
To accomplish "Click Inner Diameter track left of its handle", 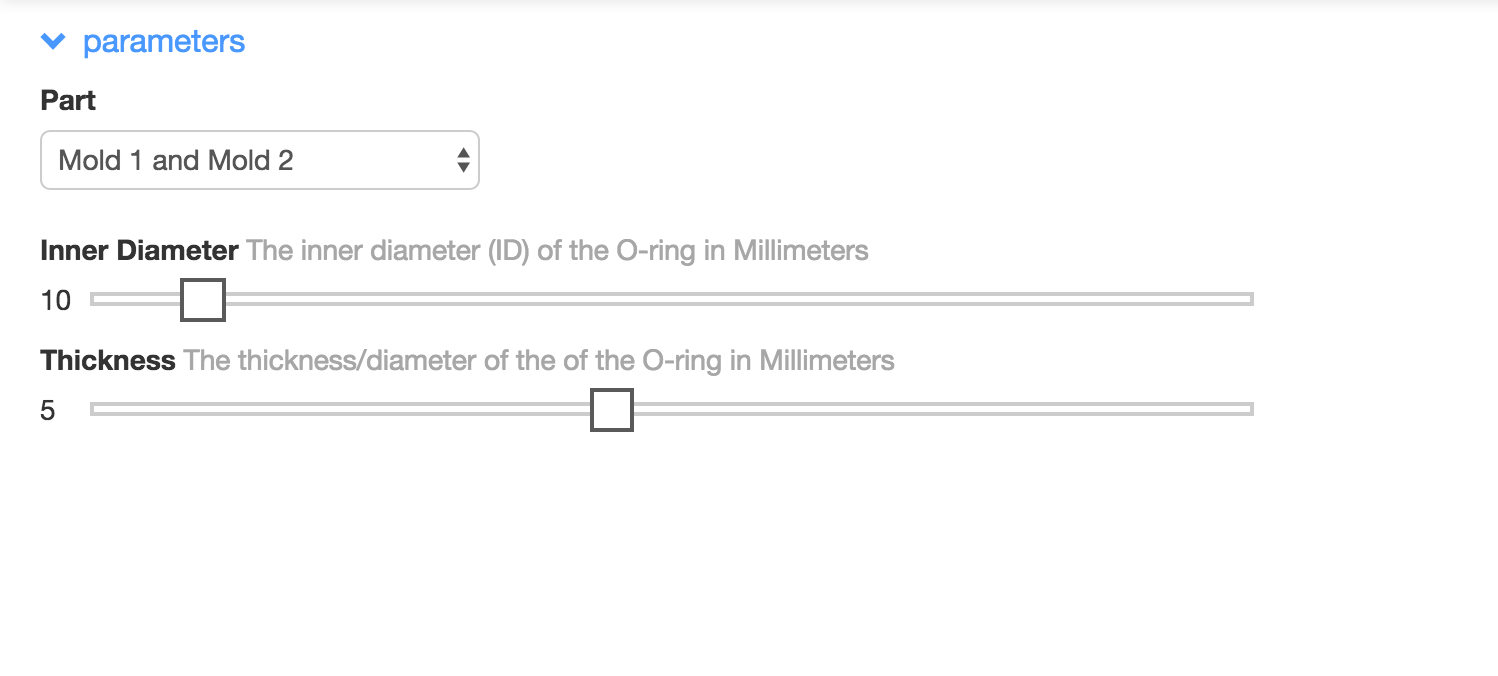I will 135,299.
